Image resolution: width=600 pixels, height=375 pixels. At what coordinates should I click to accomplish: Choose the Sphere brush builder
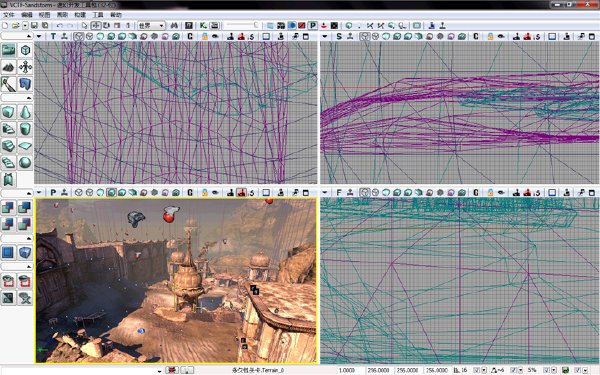25,163
